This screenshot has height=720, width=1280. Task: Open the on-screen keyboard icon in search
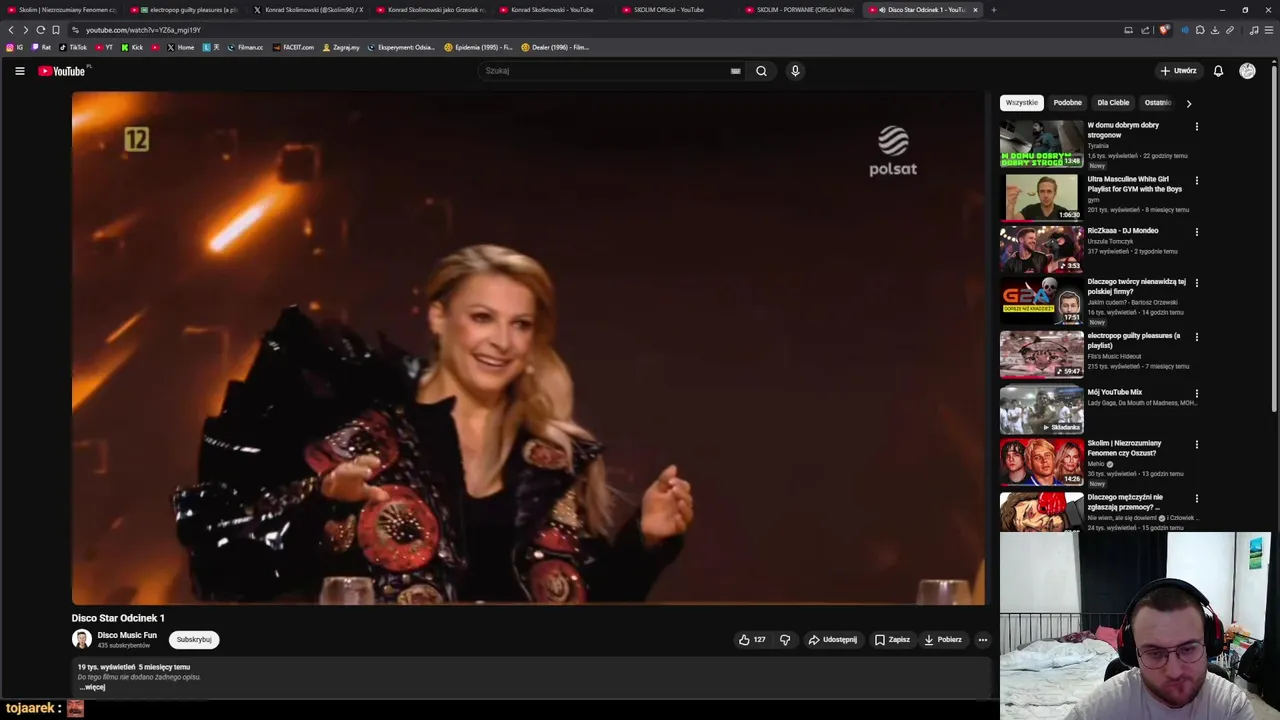tap(735, 71)
